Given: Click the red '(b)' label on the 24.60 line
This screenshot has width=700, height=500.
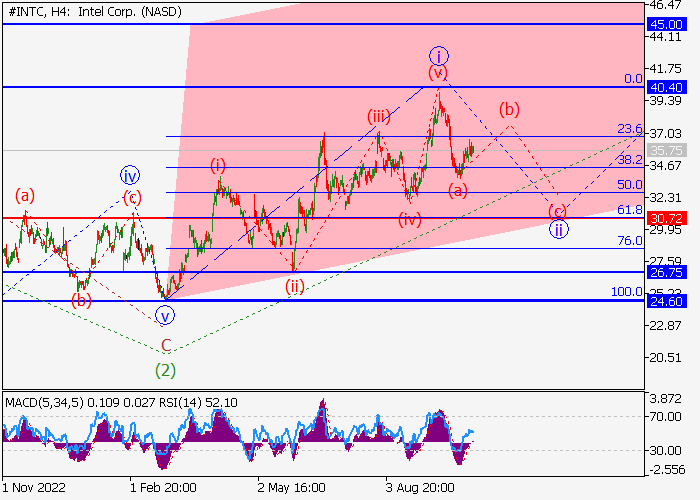Looking at the screenshot, I should pyautogui.click(x=81, y=300).
